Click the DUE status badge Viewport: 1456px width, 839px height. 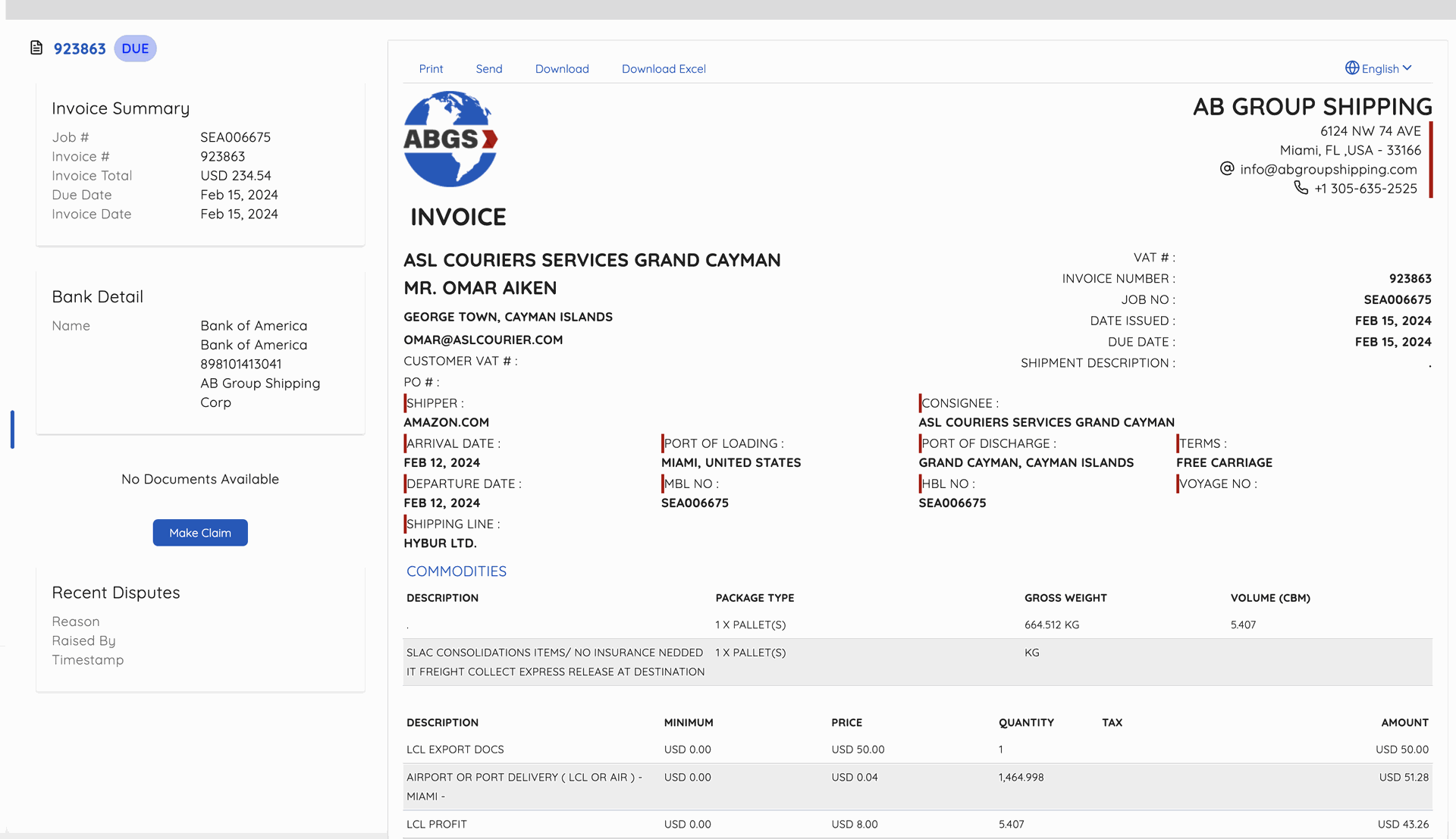[x=135, y=48]
